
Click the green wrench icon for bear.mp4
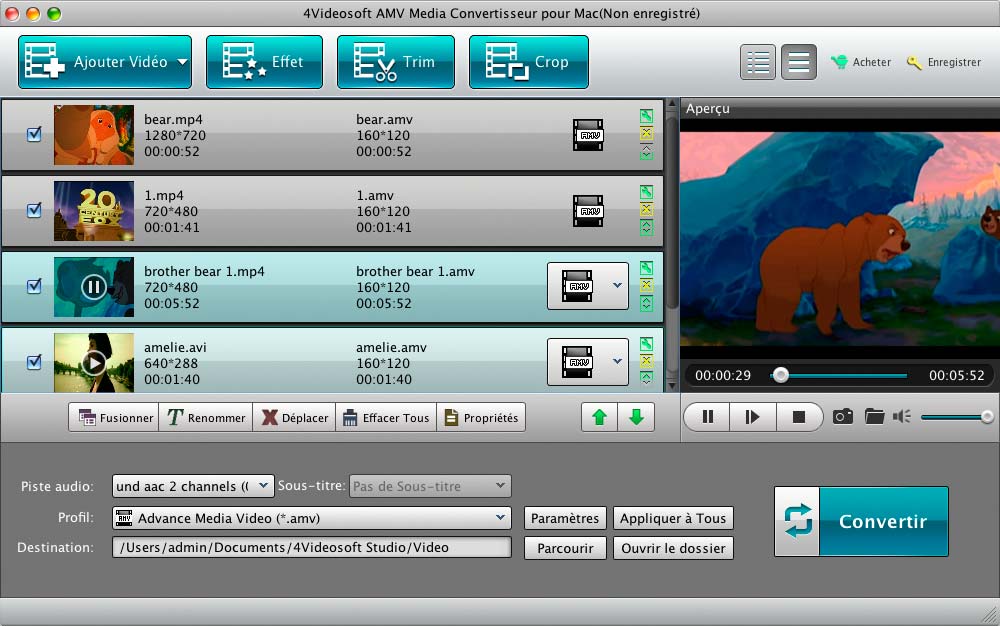646,116
